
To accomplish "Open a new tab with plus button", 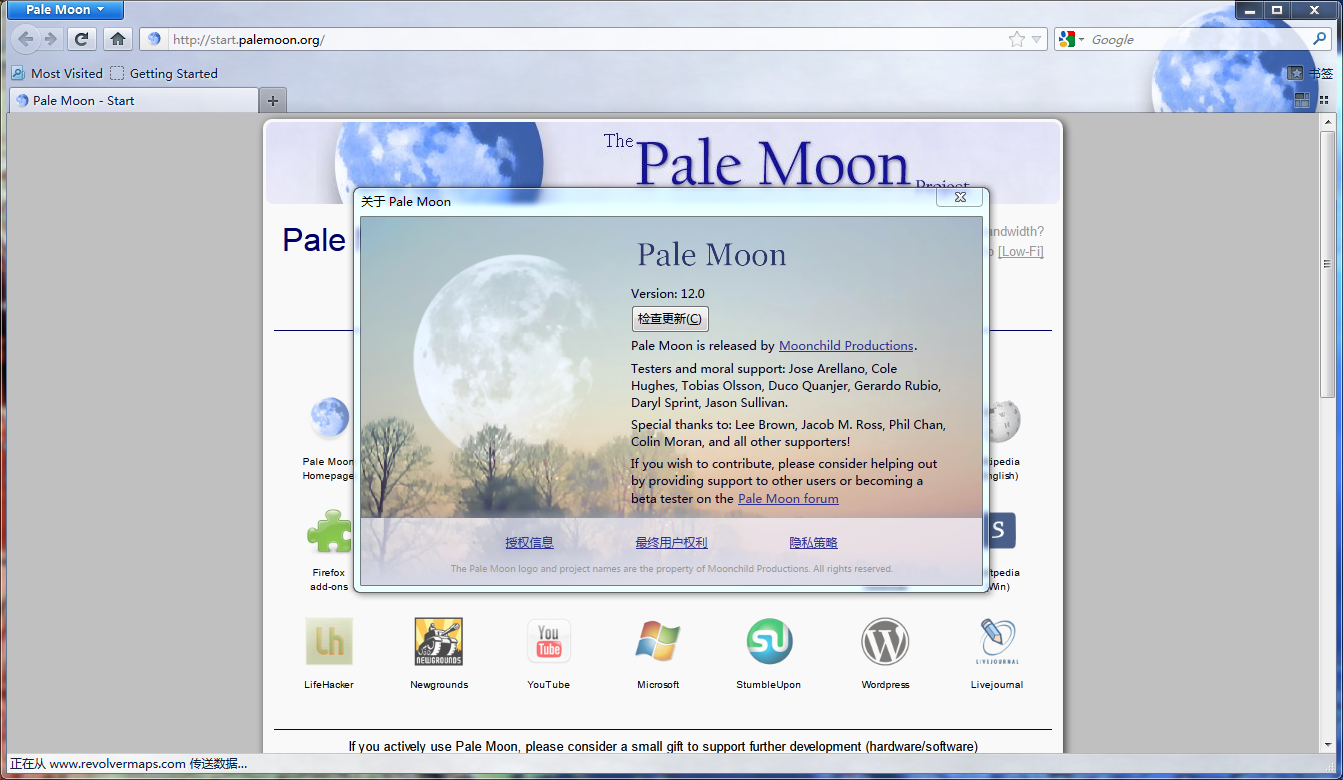I will [272, 100].
